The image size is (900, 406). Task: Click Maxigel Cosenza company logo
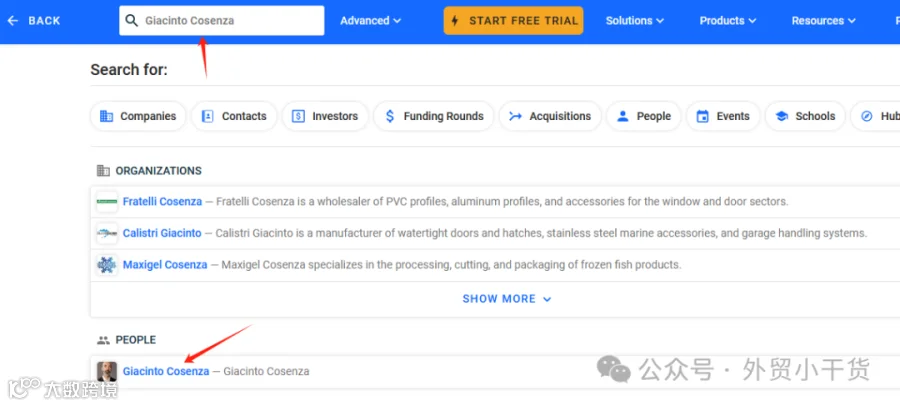pos(107,265)
